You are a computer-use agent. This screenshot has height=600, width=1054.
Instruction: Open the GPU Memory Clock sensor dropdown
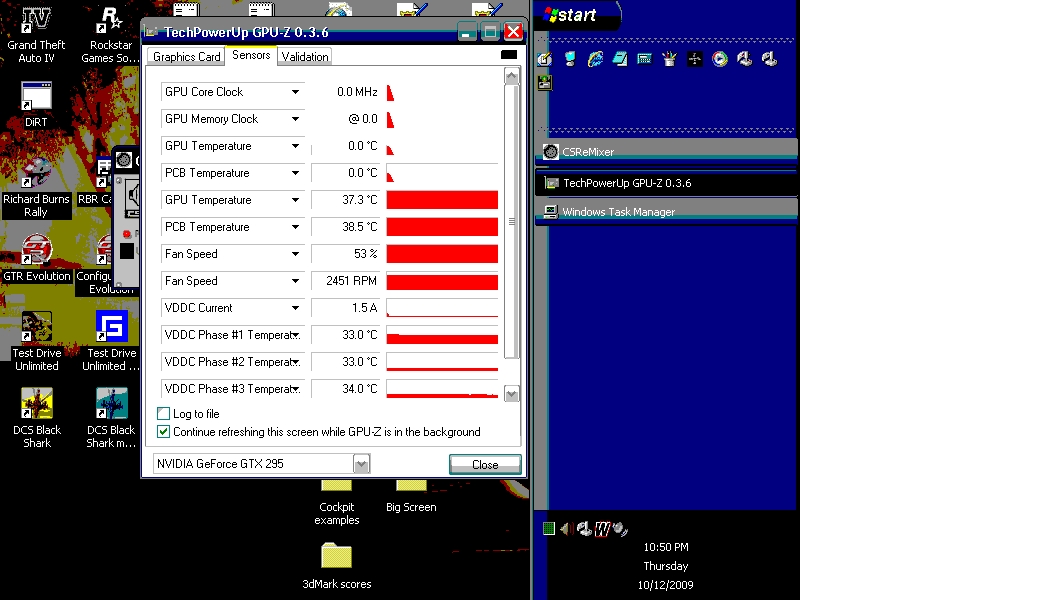295,119
